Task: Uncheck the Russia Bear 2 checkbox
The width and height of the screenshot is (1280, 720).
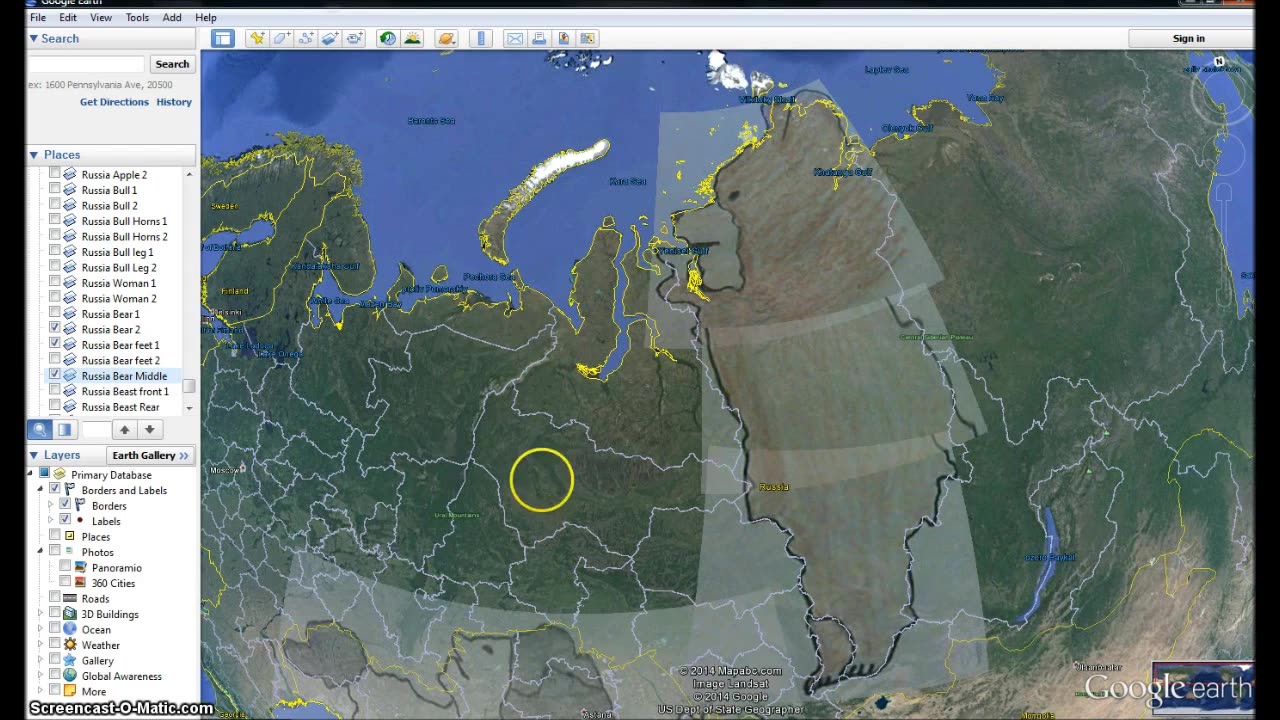Action: [x=55, y=328]
